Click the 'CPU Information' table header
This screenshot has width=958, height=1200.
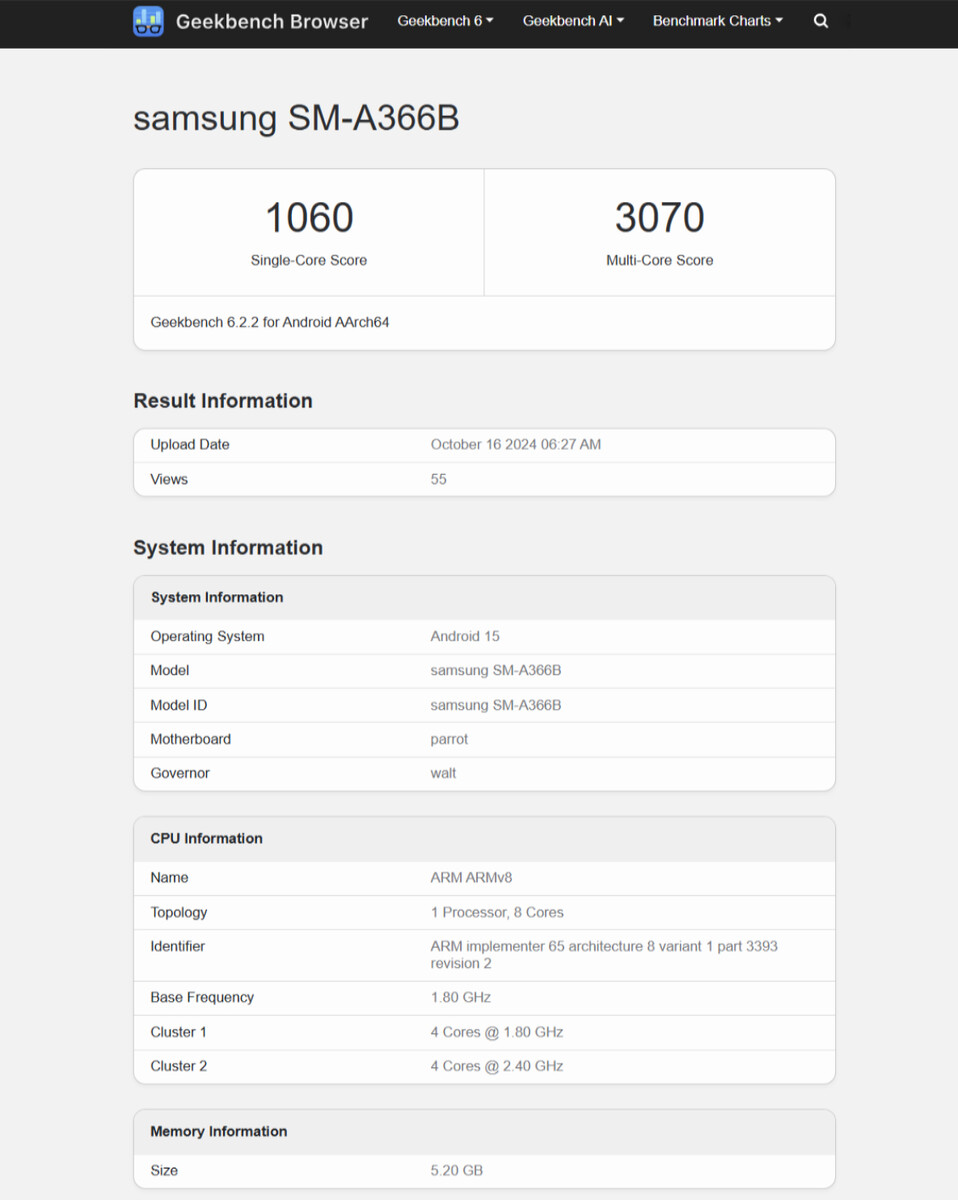(x=206, y=839)
